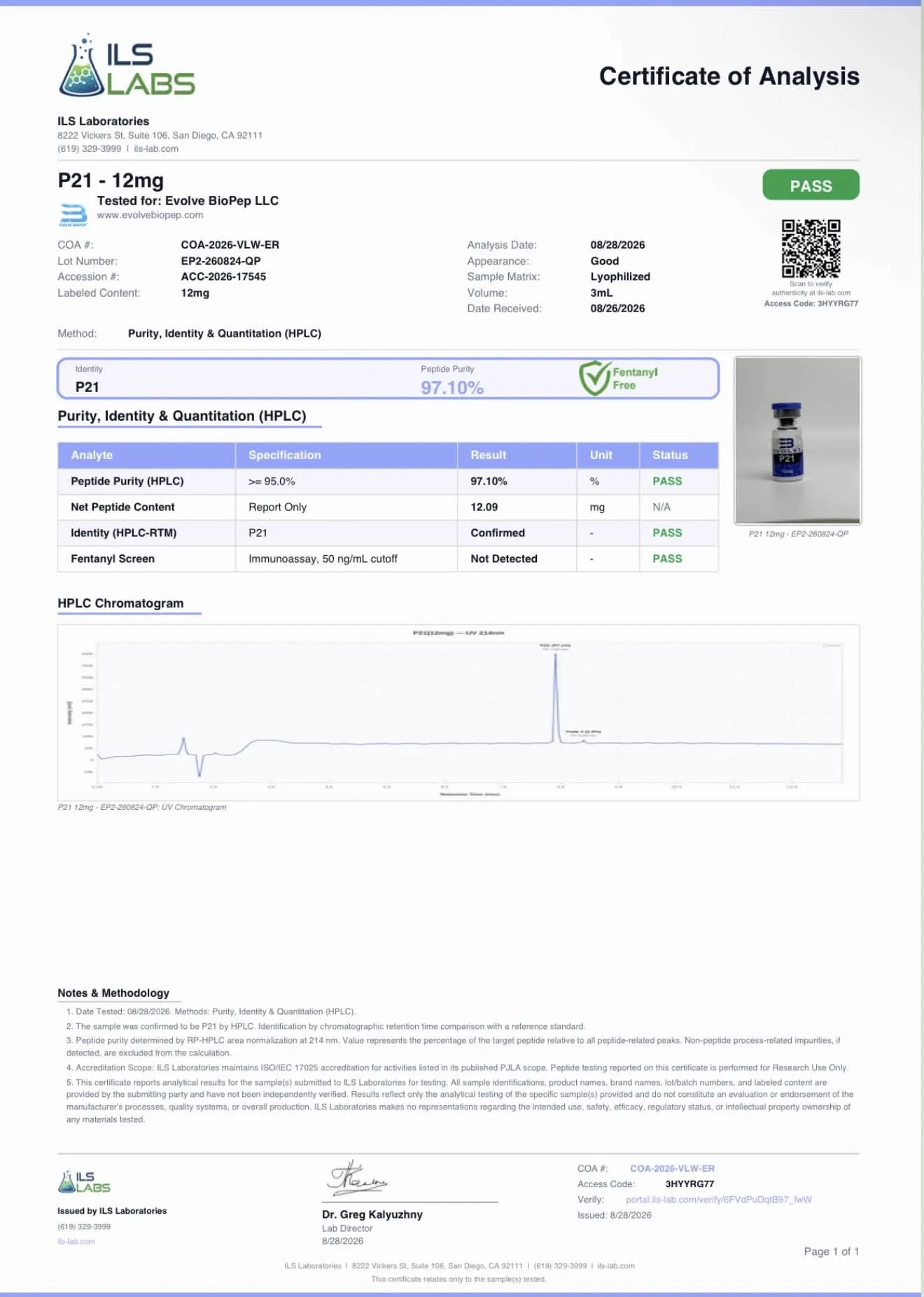Click the Sample Matrix value Lyophilized
Viewport: 924px width, 1297px height.
click(620, 276)
